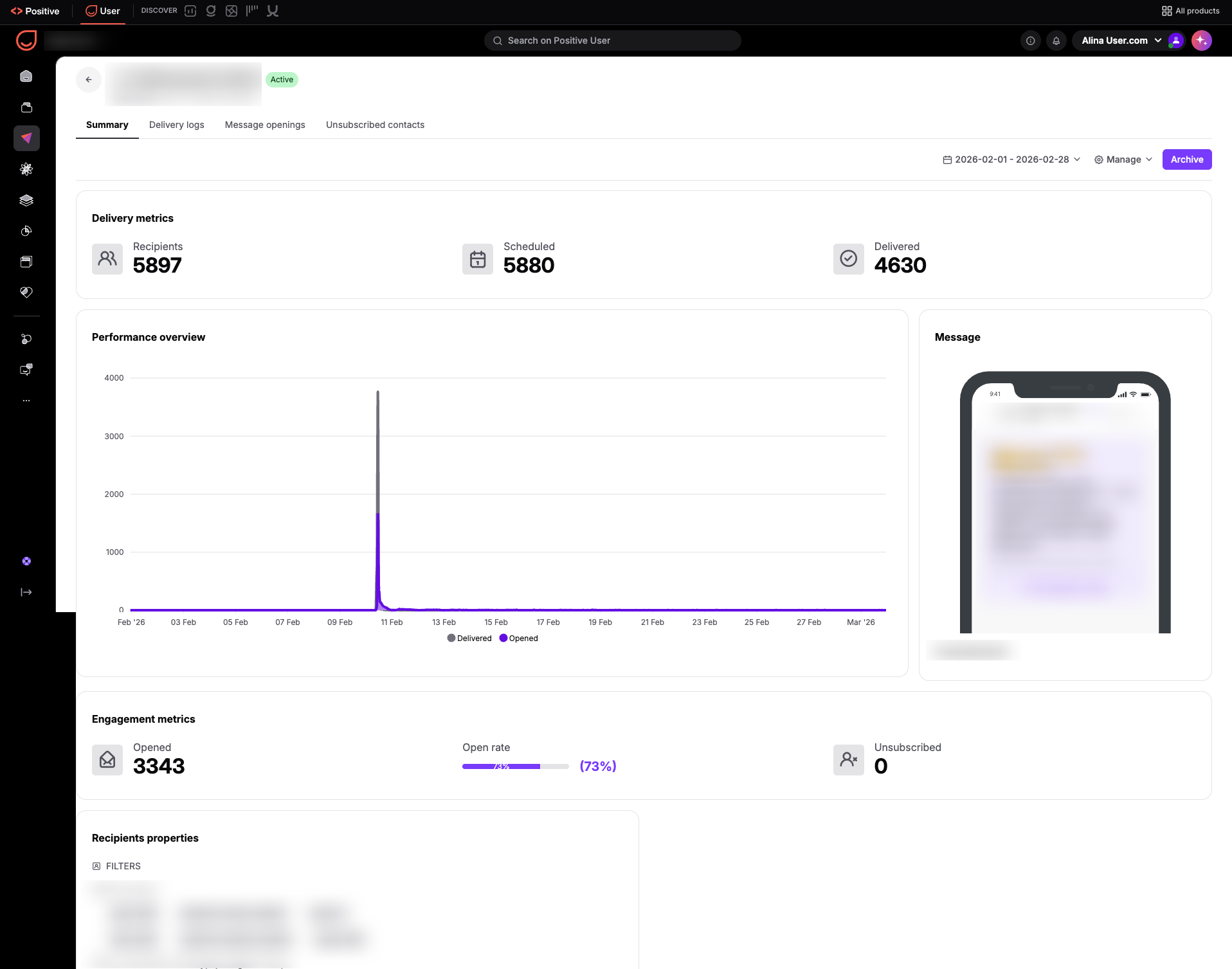Open the stacked layers icon in the sidebar
This screenshot has width=1232, height=969.
coord(26,200)
